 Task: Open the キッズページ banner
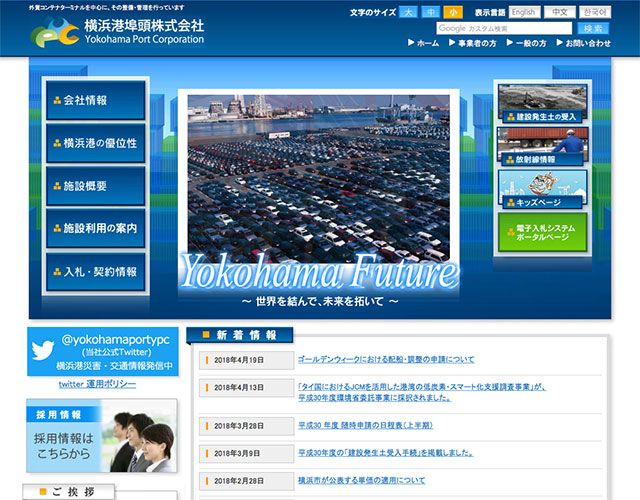point(542,189)
